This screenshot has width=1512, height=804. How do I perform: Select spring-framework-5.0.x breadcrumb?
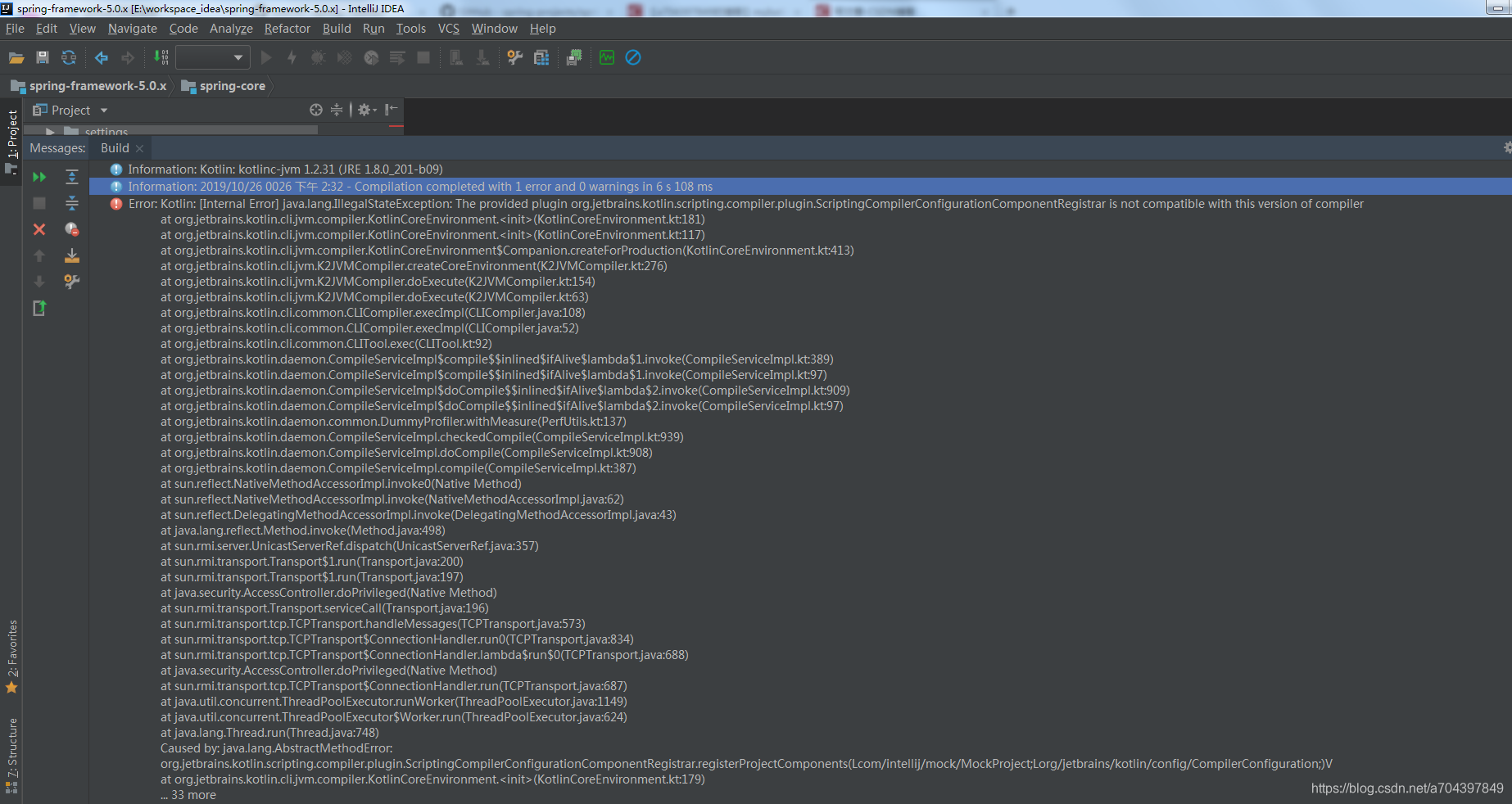(x=89, y=86)
